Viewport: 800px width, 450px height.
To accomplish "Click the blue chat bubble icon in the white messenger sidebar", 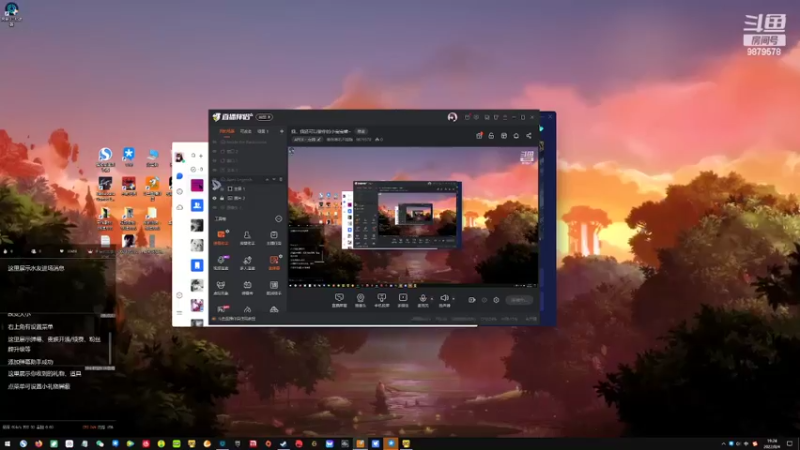I will [x=180, y=176].
